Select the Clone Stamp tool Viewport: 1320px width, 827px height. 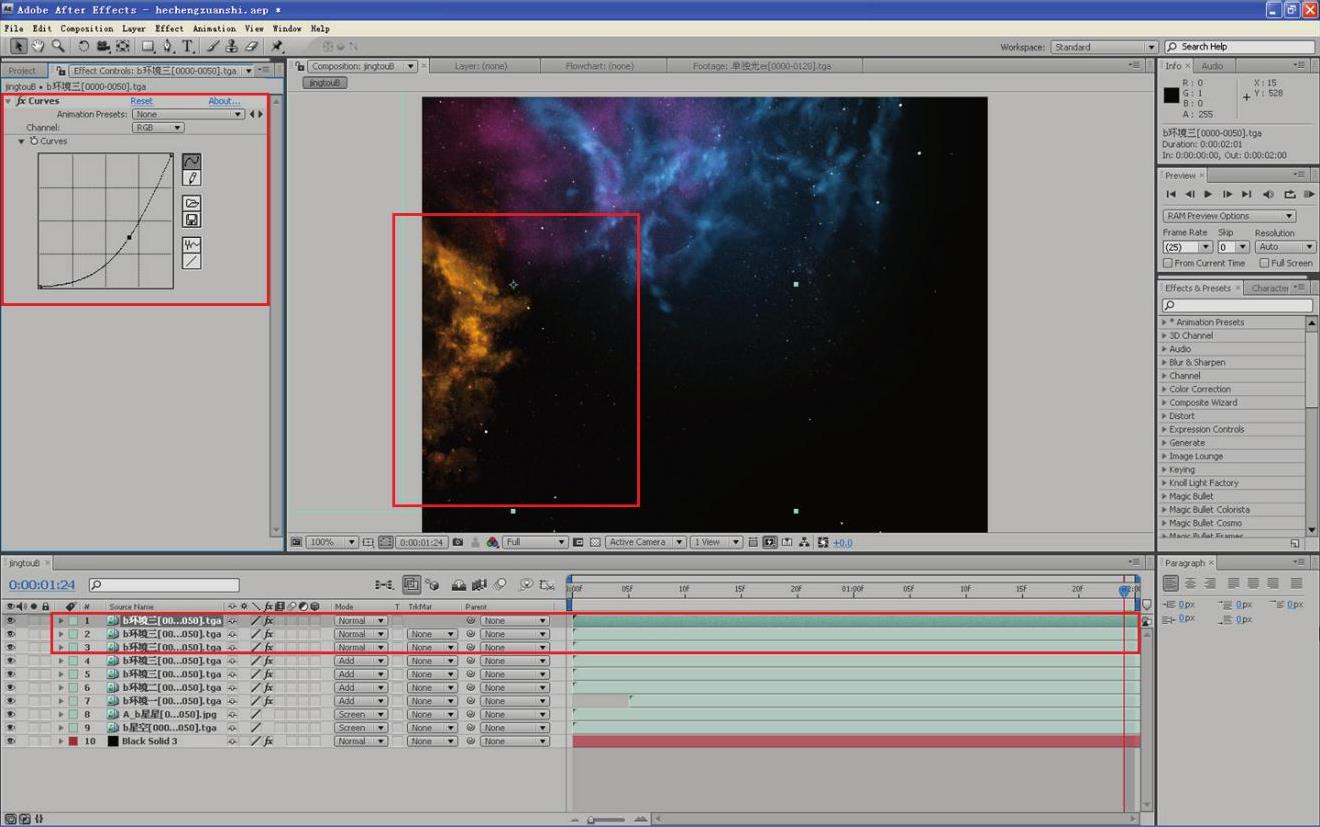(232, 46)
